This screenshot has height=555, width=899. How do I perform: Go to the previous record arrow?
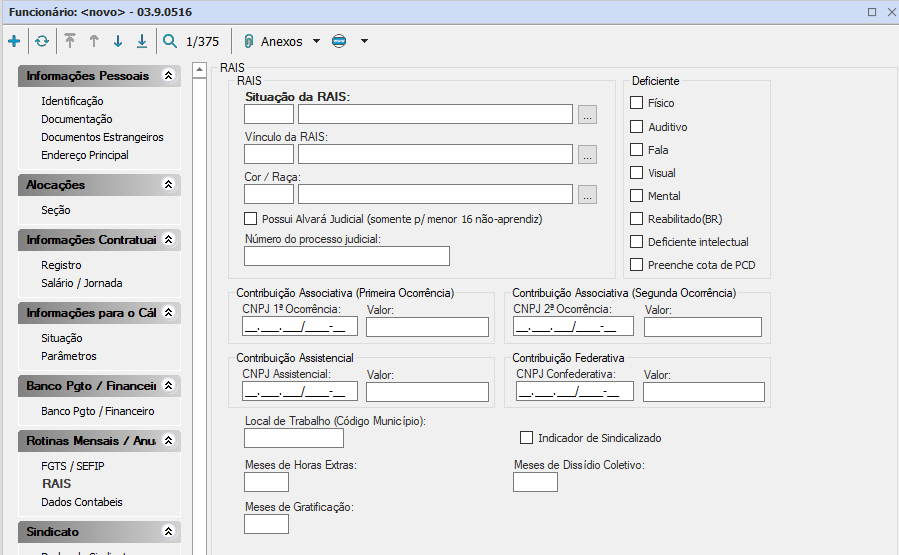(94, 42)
